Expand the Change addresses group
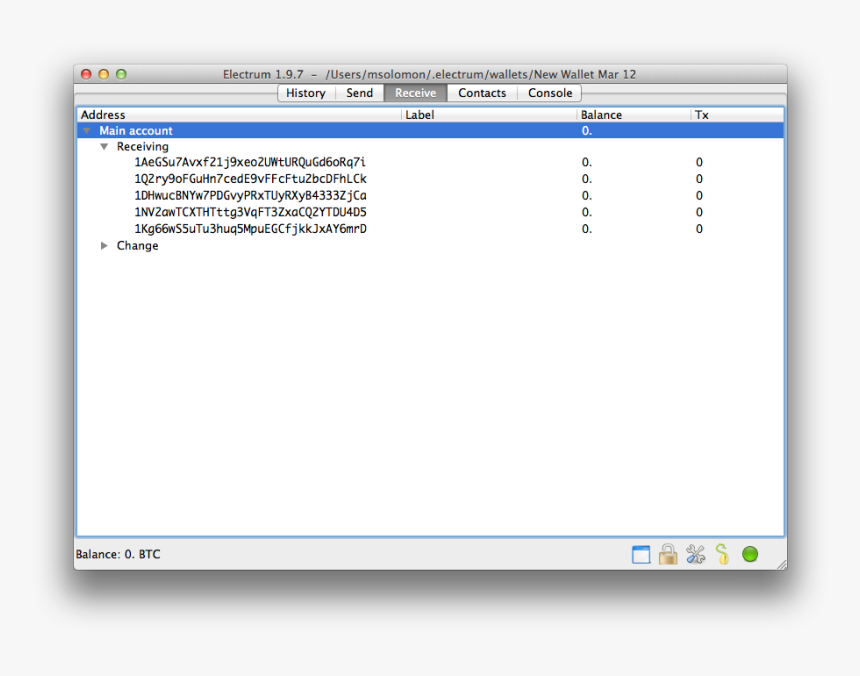This screenshot has height=676, width=860. [x=104, y=246]
